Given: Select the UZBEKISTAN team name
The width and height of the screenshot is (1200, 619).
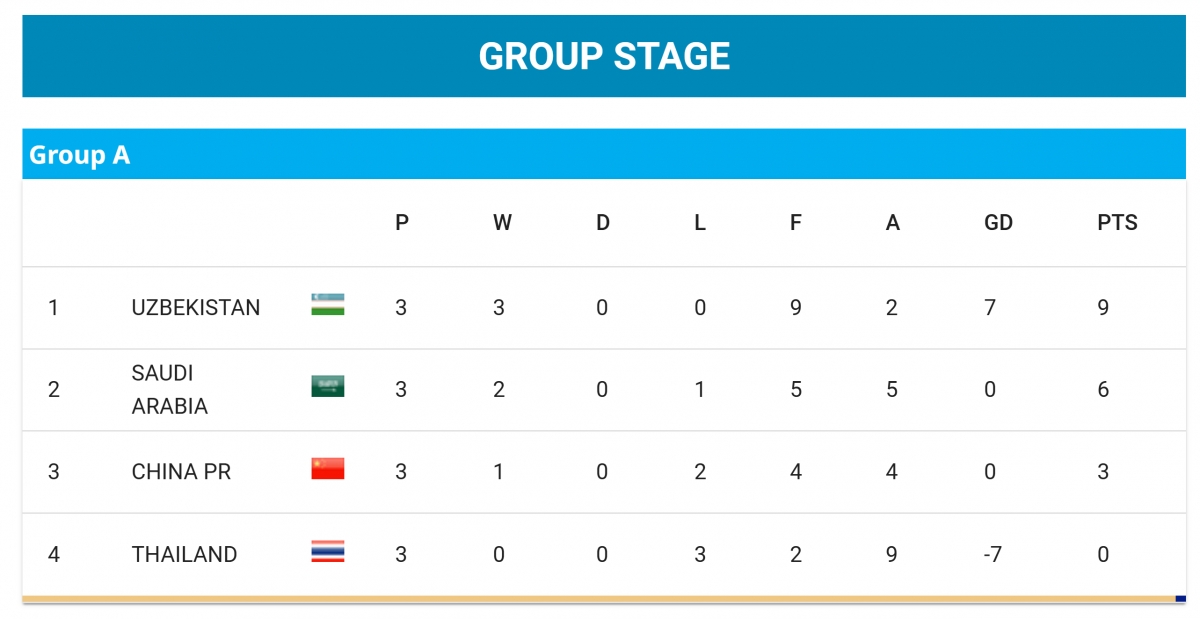Looking at the screenshot, I should (196, 308).
